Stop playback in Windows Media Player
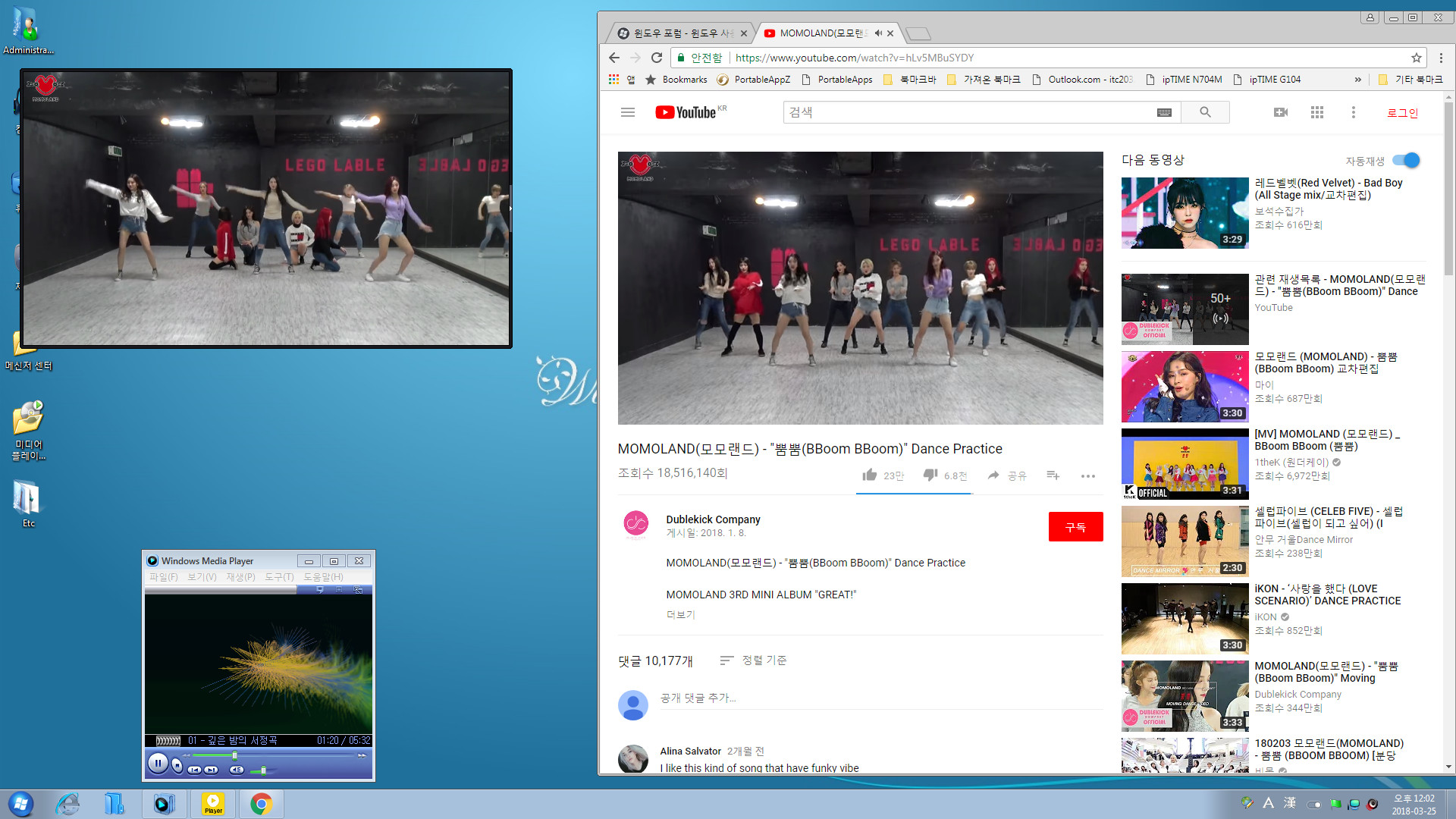 (177, 765)
